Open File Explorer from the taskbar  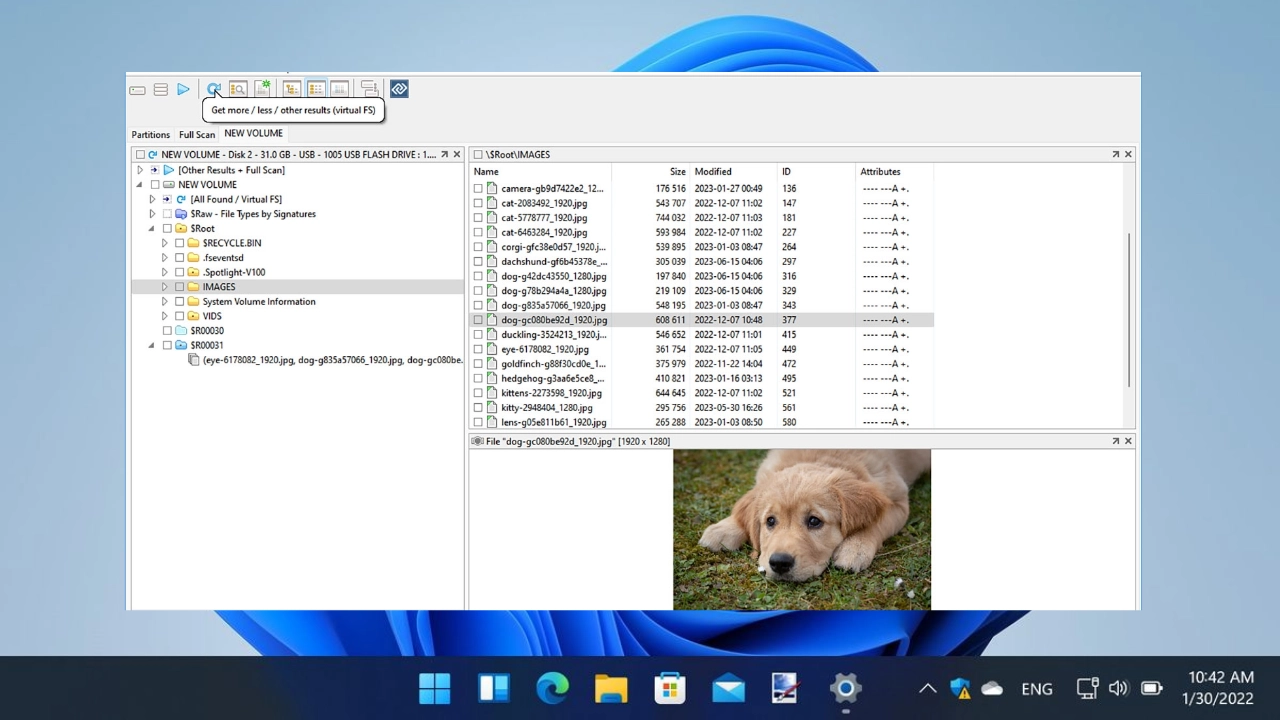611,688
